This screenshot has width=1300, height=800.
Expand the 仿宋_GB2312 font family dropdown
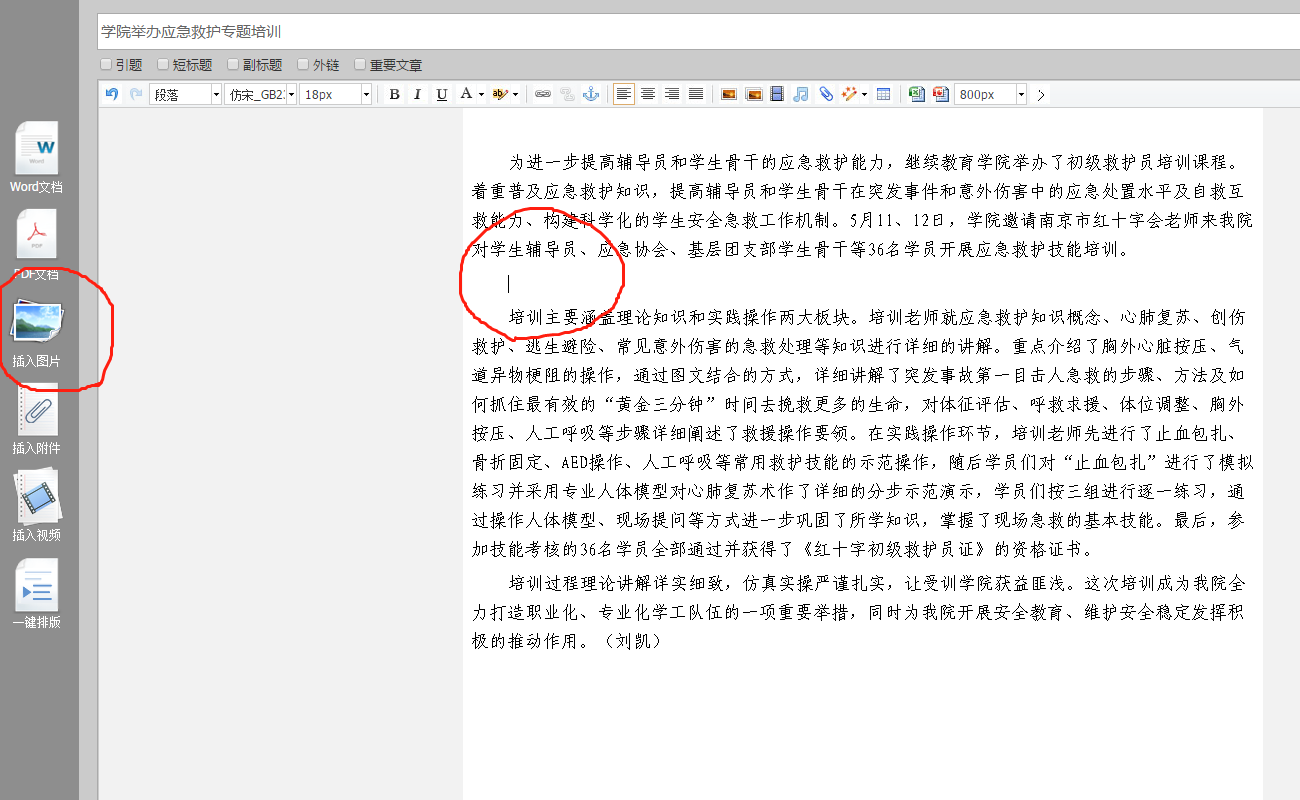[291, 94]
